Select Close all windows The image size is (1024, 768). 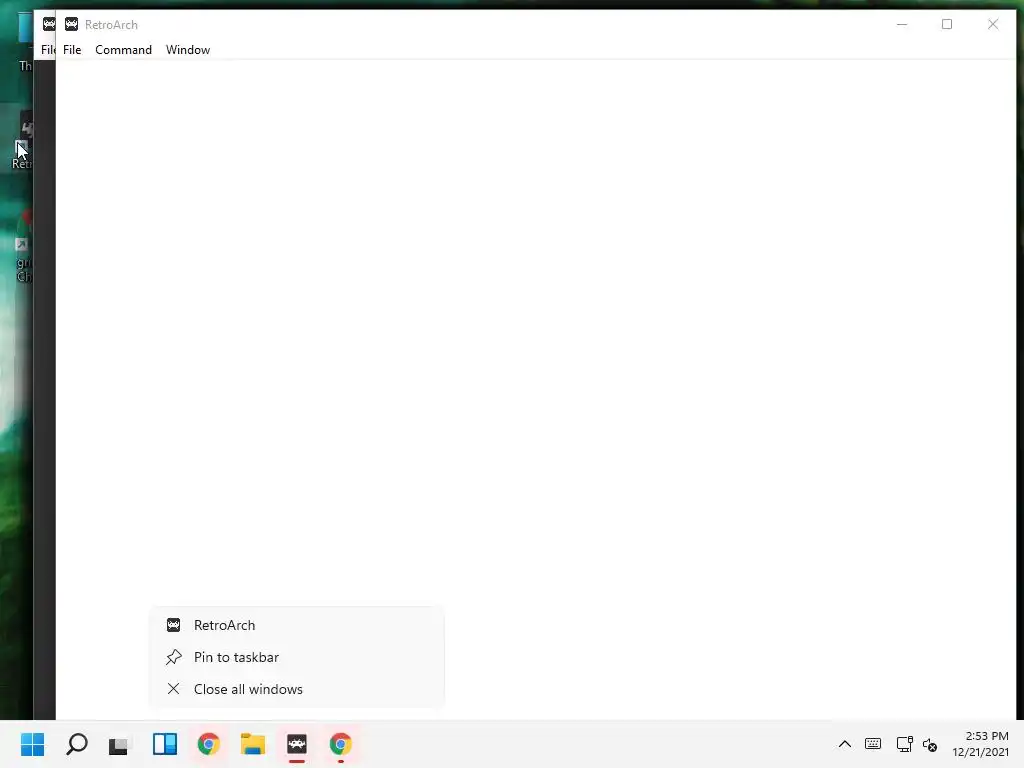pyautogui.click(x=296, y=689)
